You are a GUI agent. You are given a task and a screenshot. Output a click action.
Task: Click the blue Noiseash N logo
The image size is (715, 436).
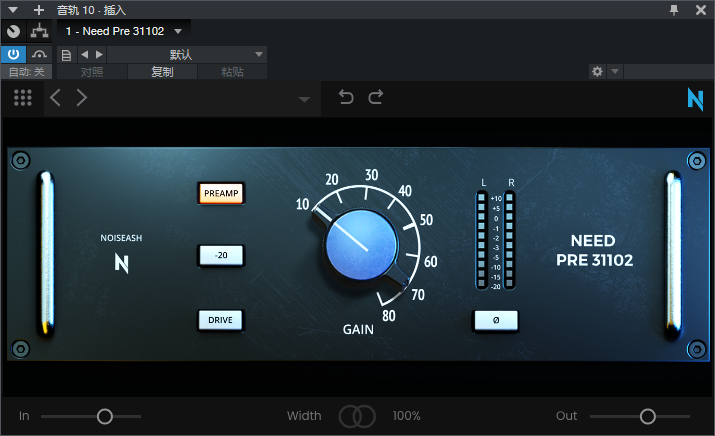pyautogui.click(x=695, y=99)
